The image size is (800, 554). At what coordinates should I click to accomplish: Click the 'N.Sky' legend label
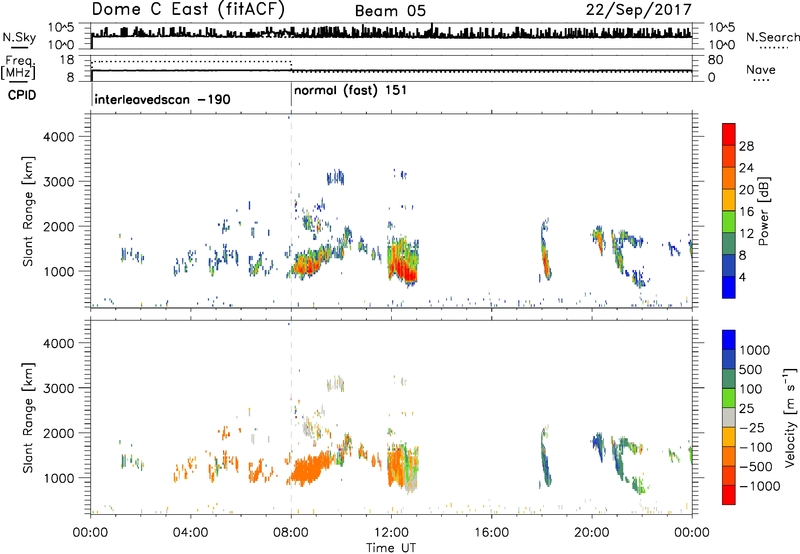tap(19, 38)
